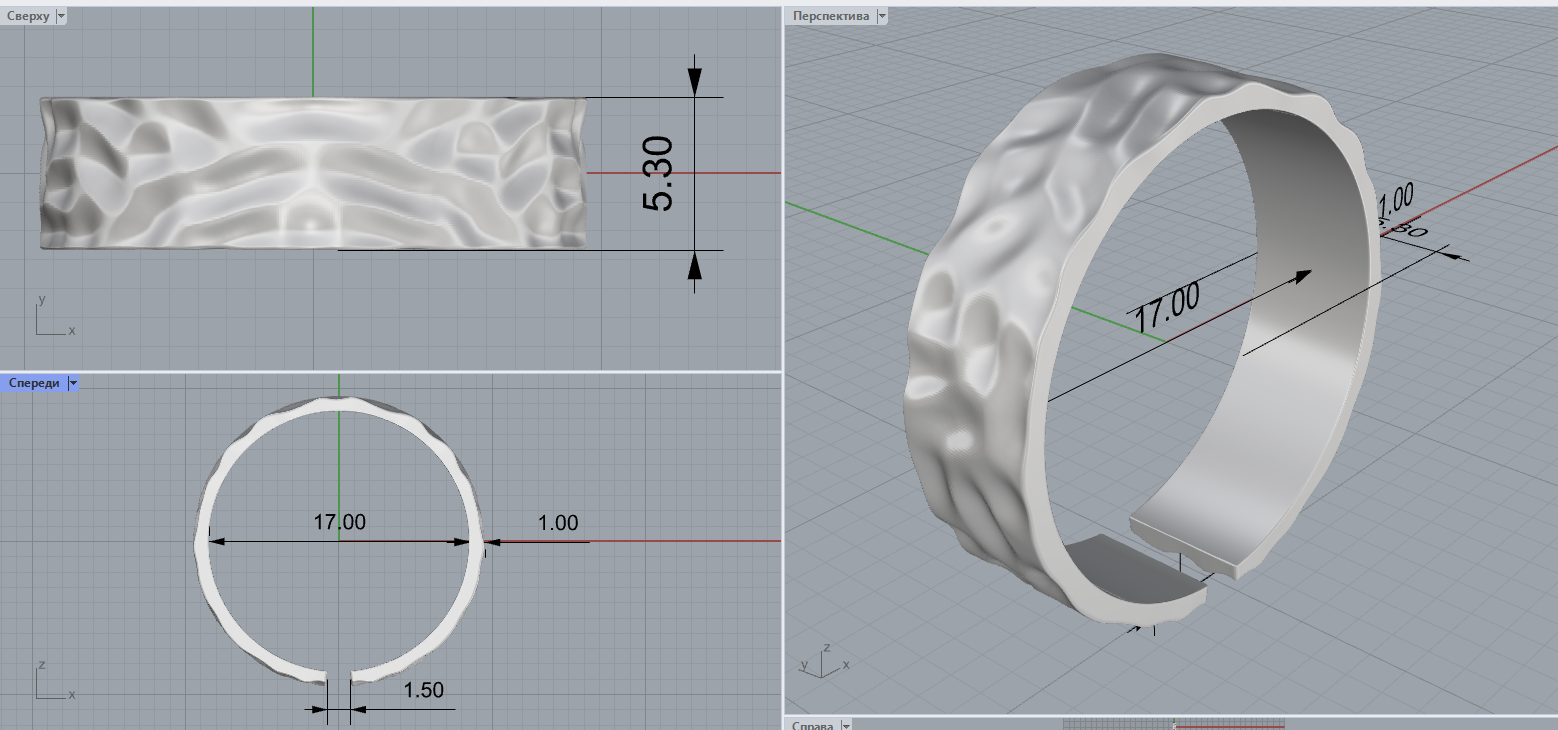Viewport: 1558px width, 730px height.
Task: Click the Сверху viewport title
Action: (28, 17)
